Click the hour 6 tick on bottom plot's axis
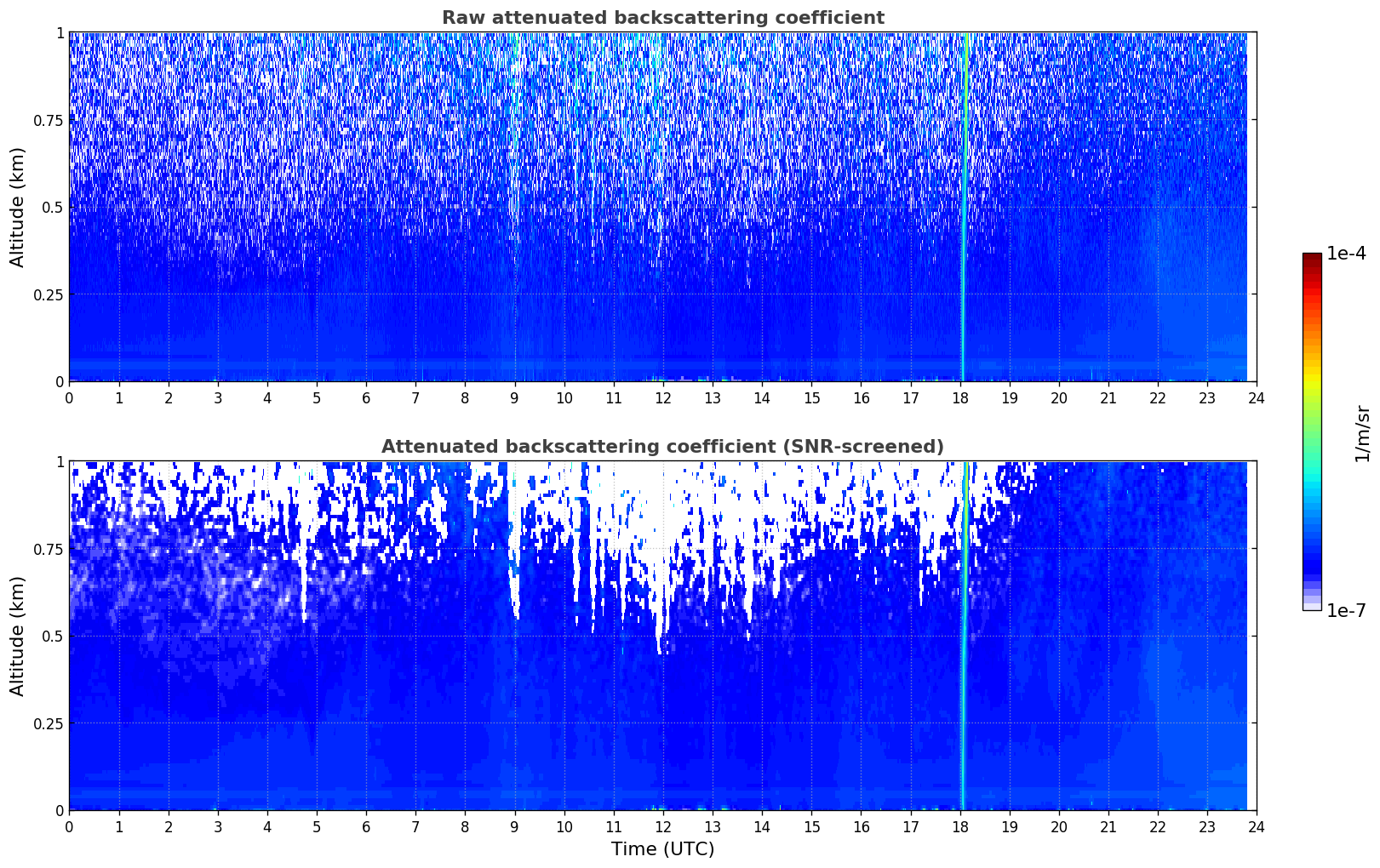Screen dimensions: 1380x868 [366, 826]
